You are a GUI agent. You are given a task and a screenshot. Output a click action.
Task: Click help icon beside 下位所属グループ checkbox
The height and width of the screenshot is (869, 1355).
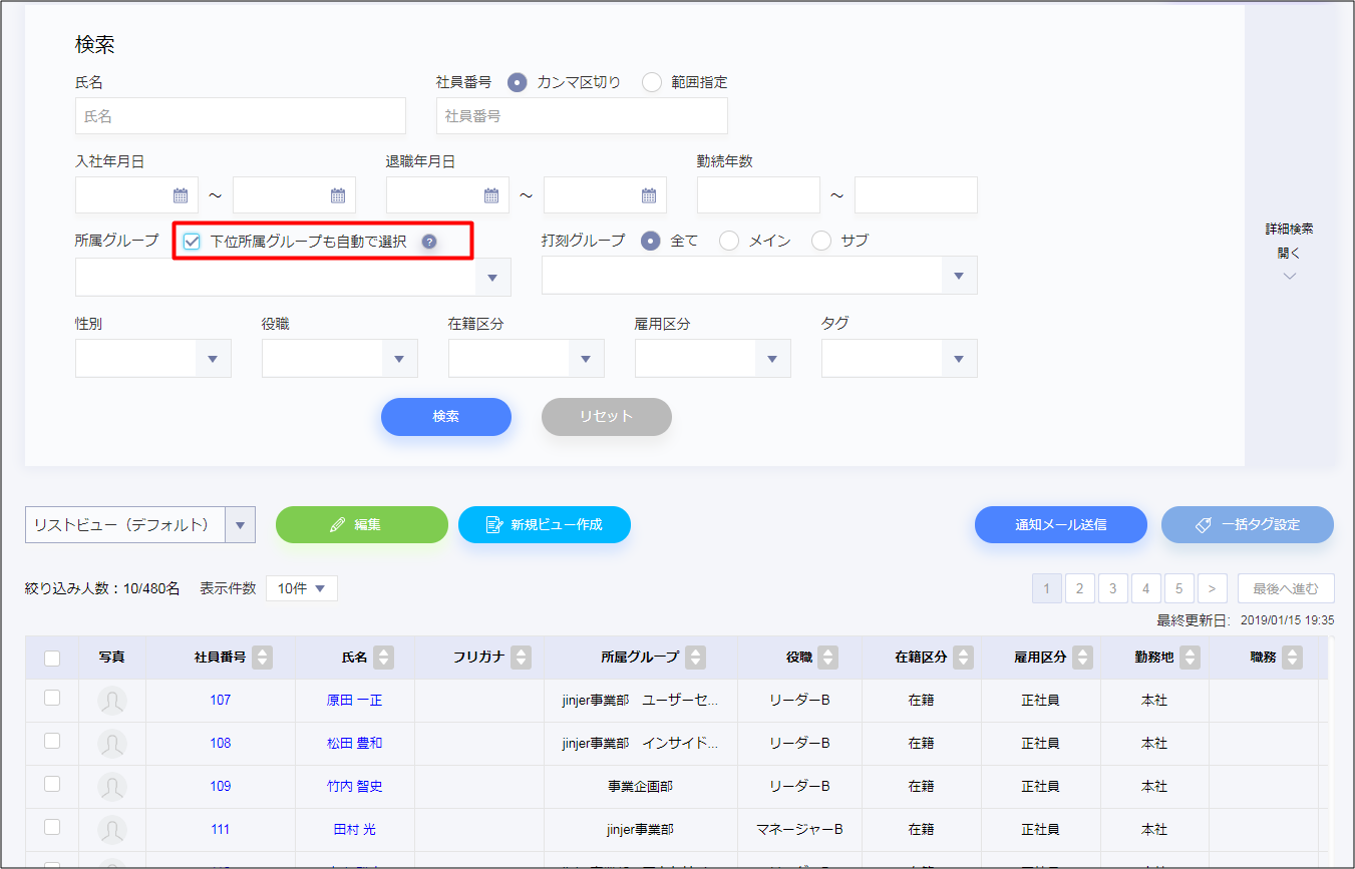coord(429,242)
